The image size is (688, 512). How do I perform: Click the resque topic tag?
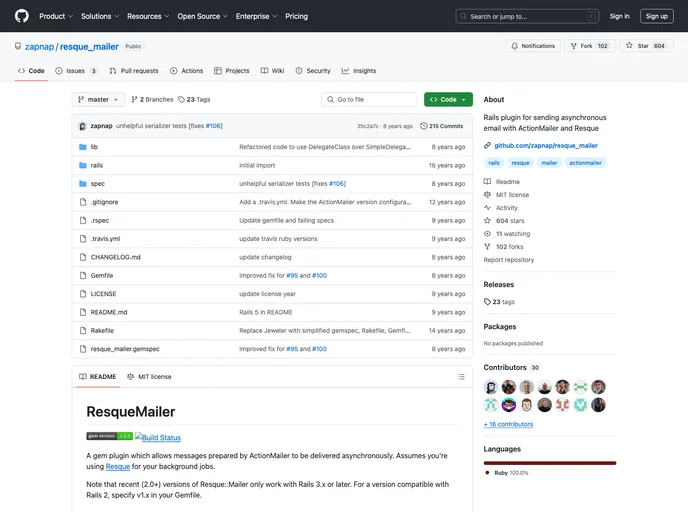(x=520, y=163)
